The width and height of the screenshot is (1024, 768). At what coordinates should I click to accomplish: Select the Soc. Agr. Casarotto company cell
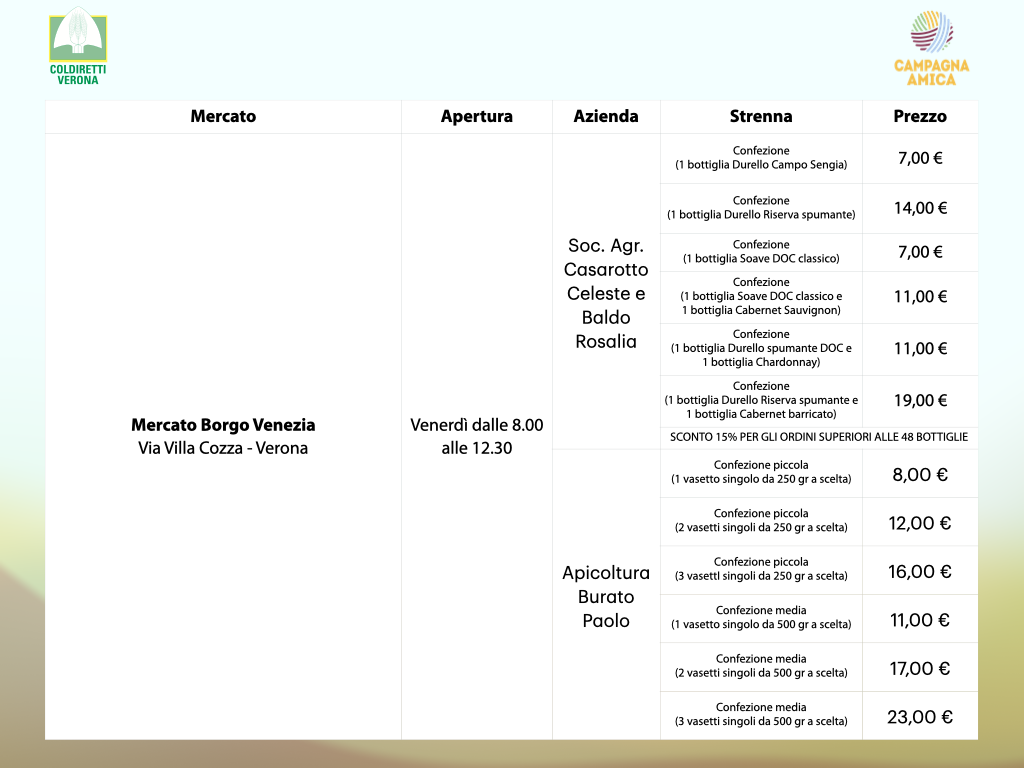(x=606, y=293)
